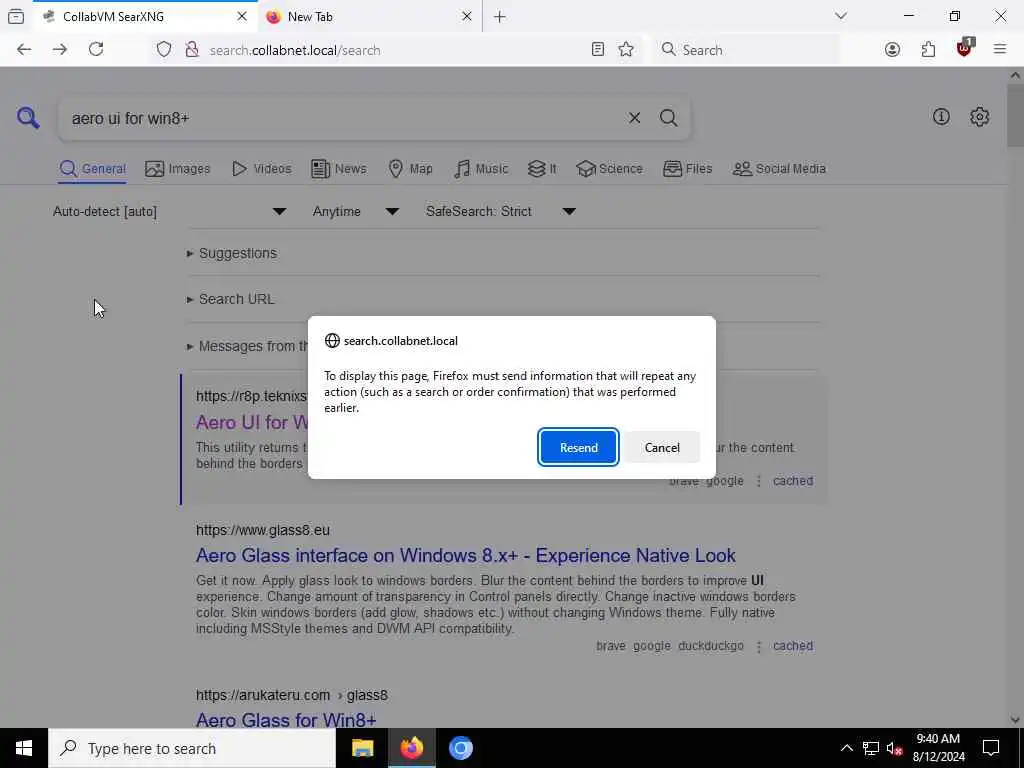Screen dimensions: 1024x768
Task: Select the It search category
Action: click(542, 169)
